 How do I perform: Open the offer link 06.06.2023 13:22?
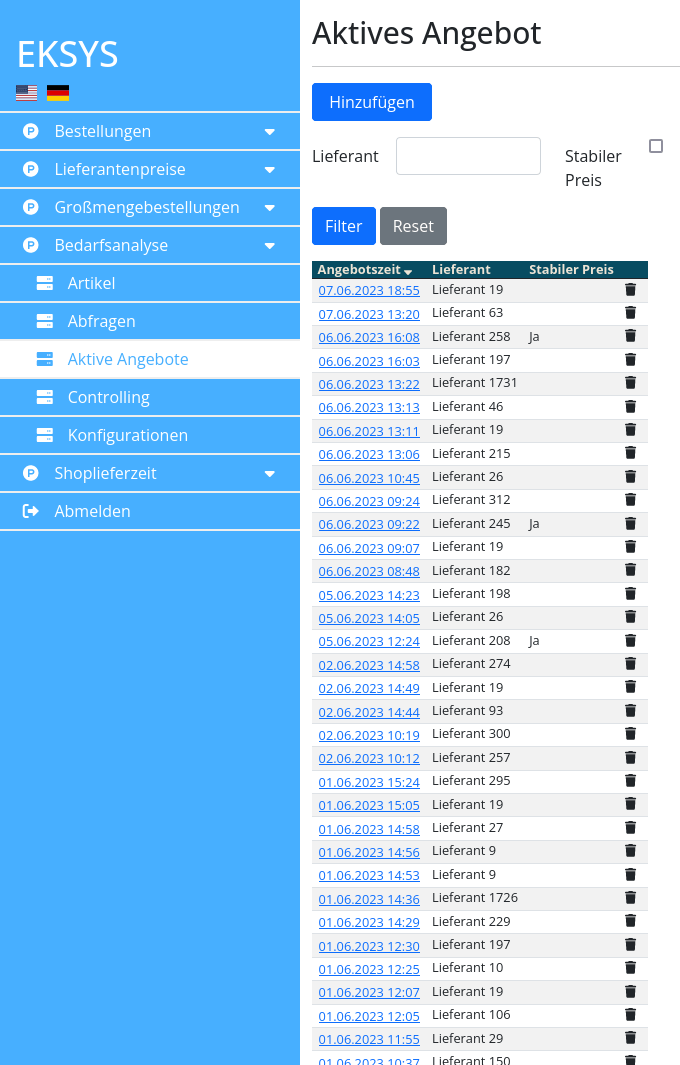click(369, 384)
